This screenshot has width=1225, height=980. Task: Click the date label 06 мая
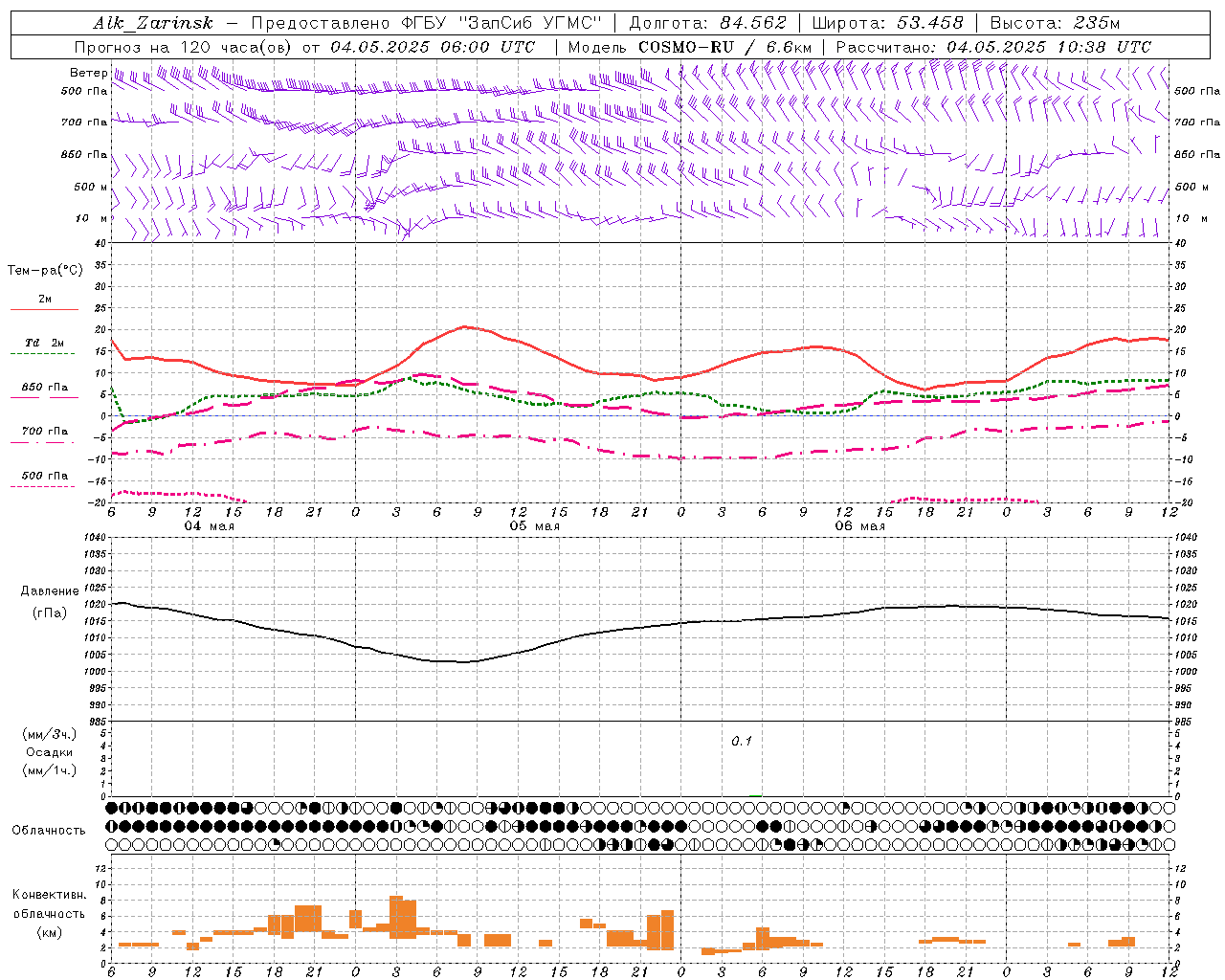860,526
